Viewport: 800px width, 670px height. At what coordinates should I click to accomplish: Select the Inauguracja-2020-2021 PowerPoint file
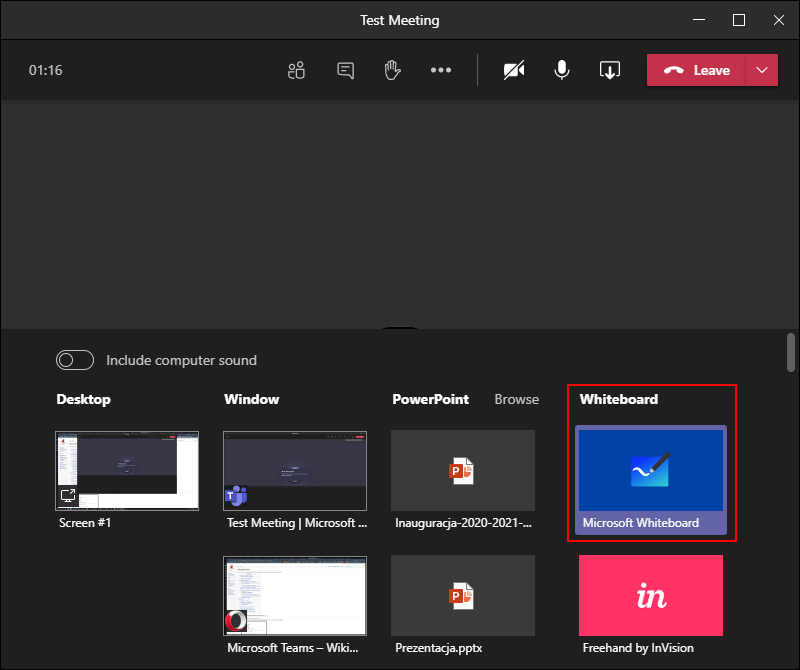[x=463, y=470]
